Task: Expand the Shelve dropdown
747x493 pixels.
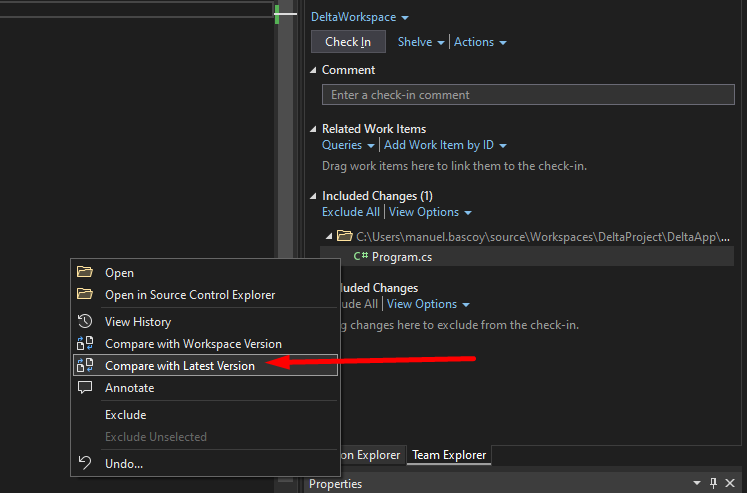Action: pos(421,42)
